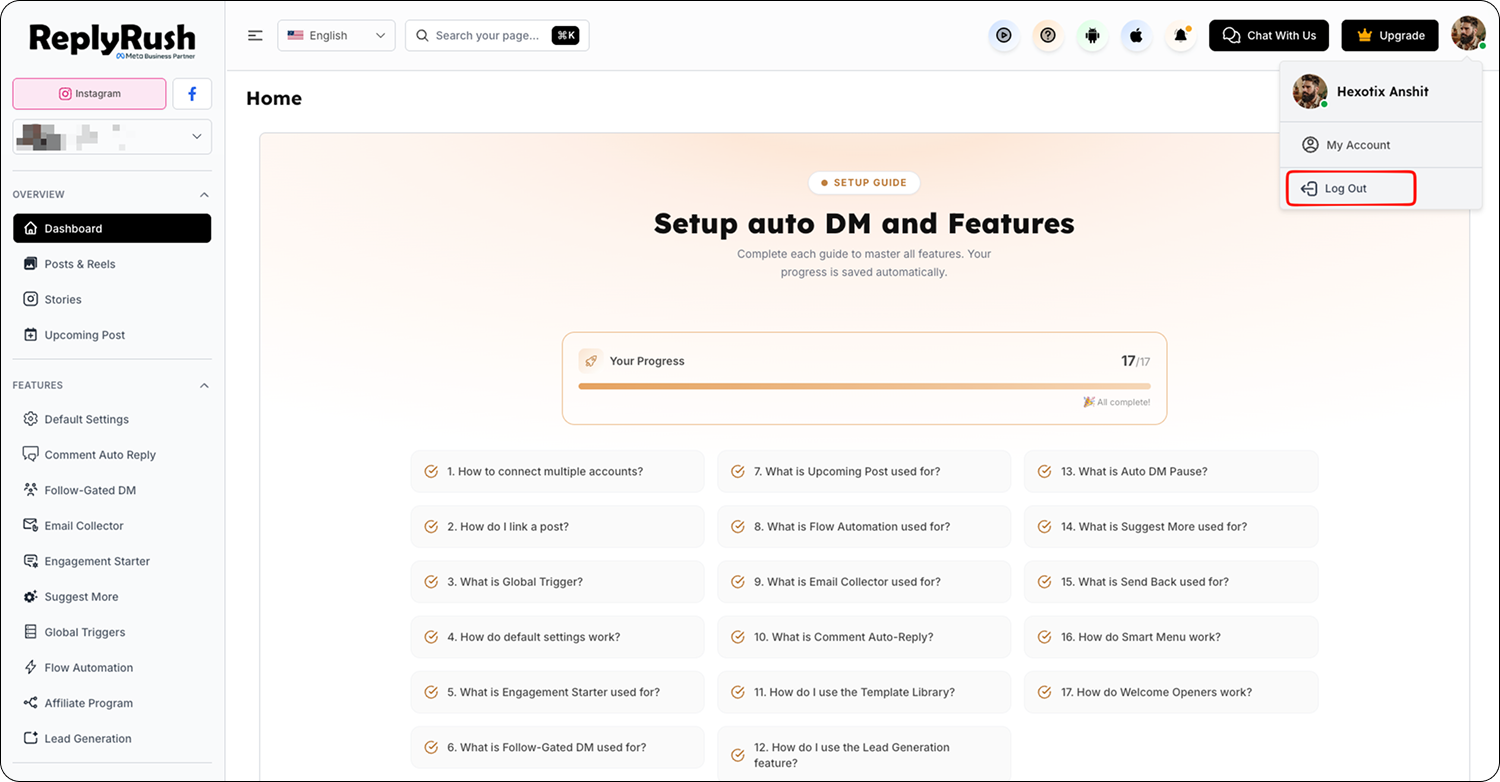Viewport: 1500px width, 782px height.
Task: Switch to the Facebook platform icon
Action: (x=192, y=94)
